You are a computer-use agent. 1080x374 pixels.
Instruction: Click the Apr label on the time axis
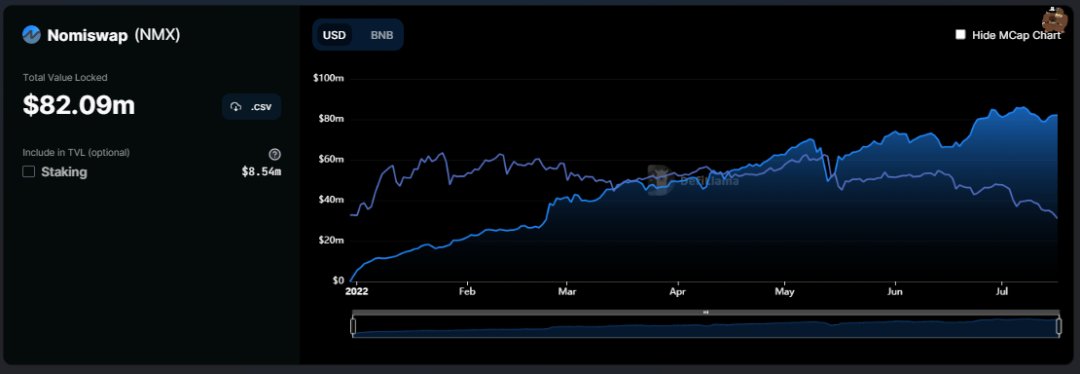click(678, 292)
